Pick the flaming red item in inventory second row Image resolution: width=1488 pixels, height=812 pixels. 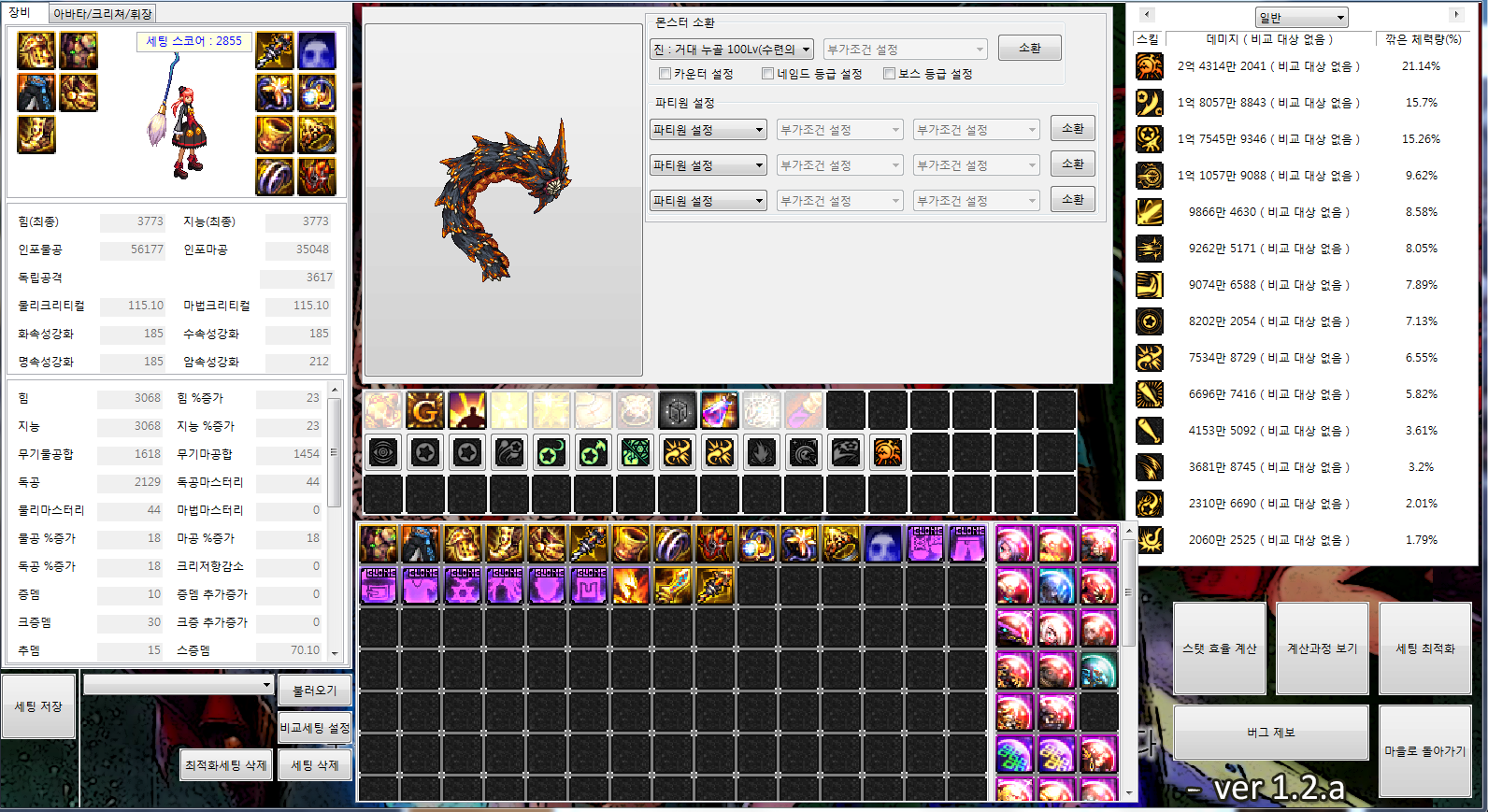pyautogui.click(x=631, y=586)
